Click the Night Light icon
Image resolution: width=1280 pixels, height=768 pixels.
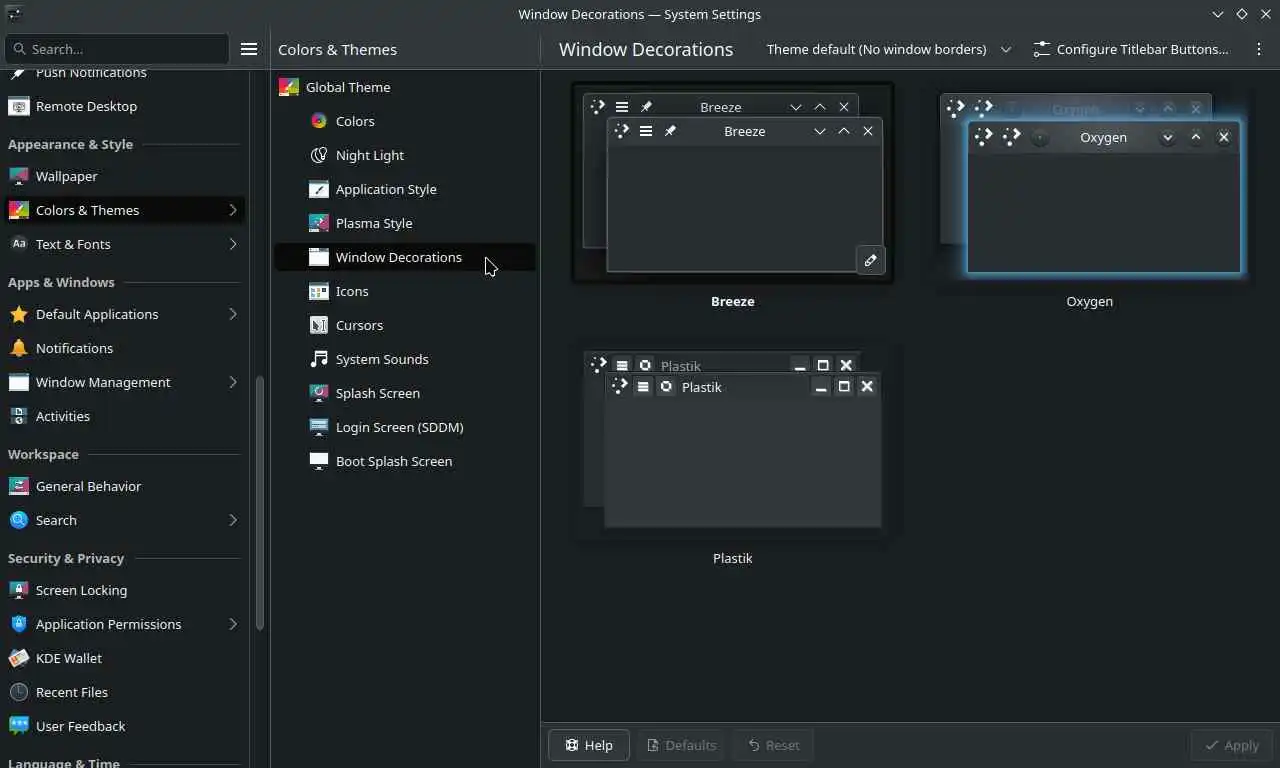click(318, 155)
